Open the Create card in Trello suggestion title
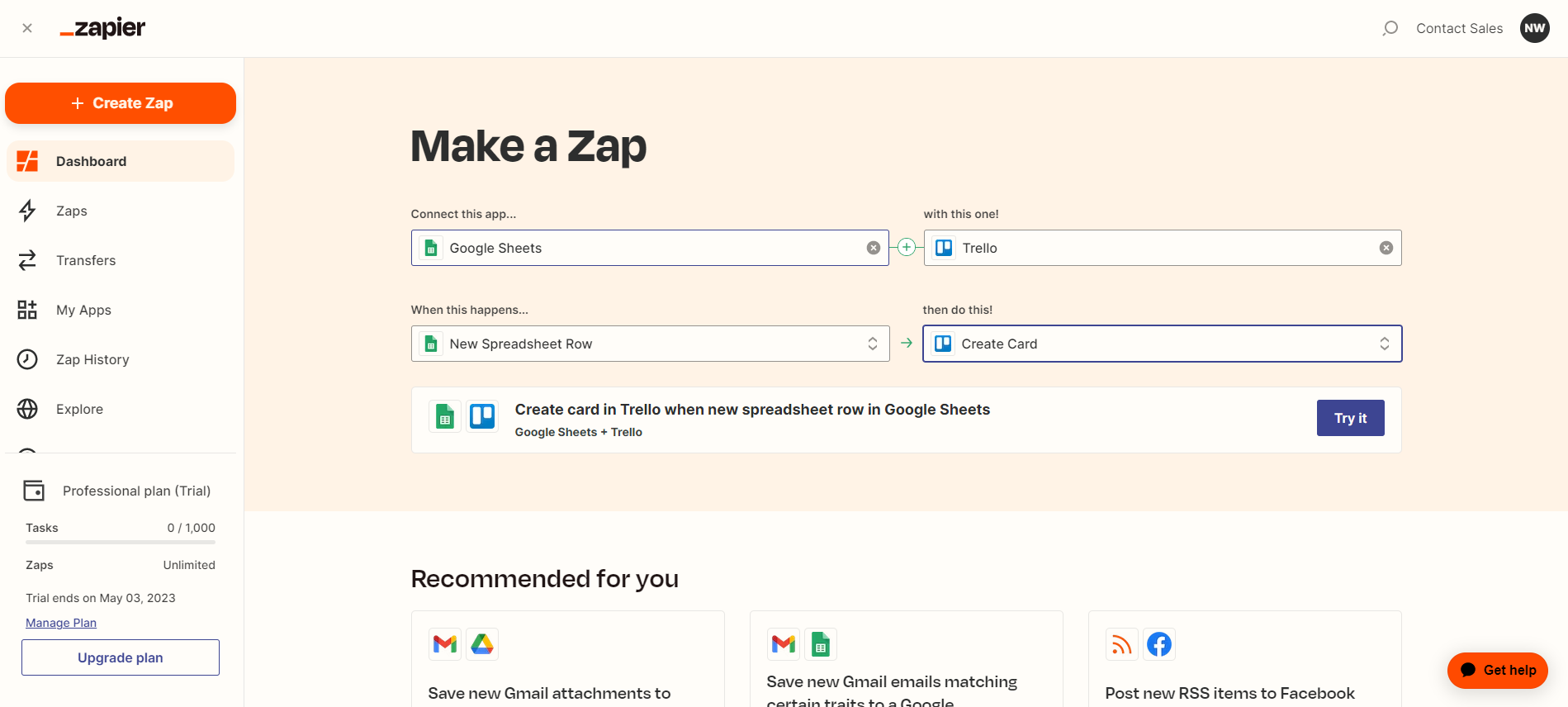This screenshot has height=707, width=1568. 752,410
